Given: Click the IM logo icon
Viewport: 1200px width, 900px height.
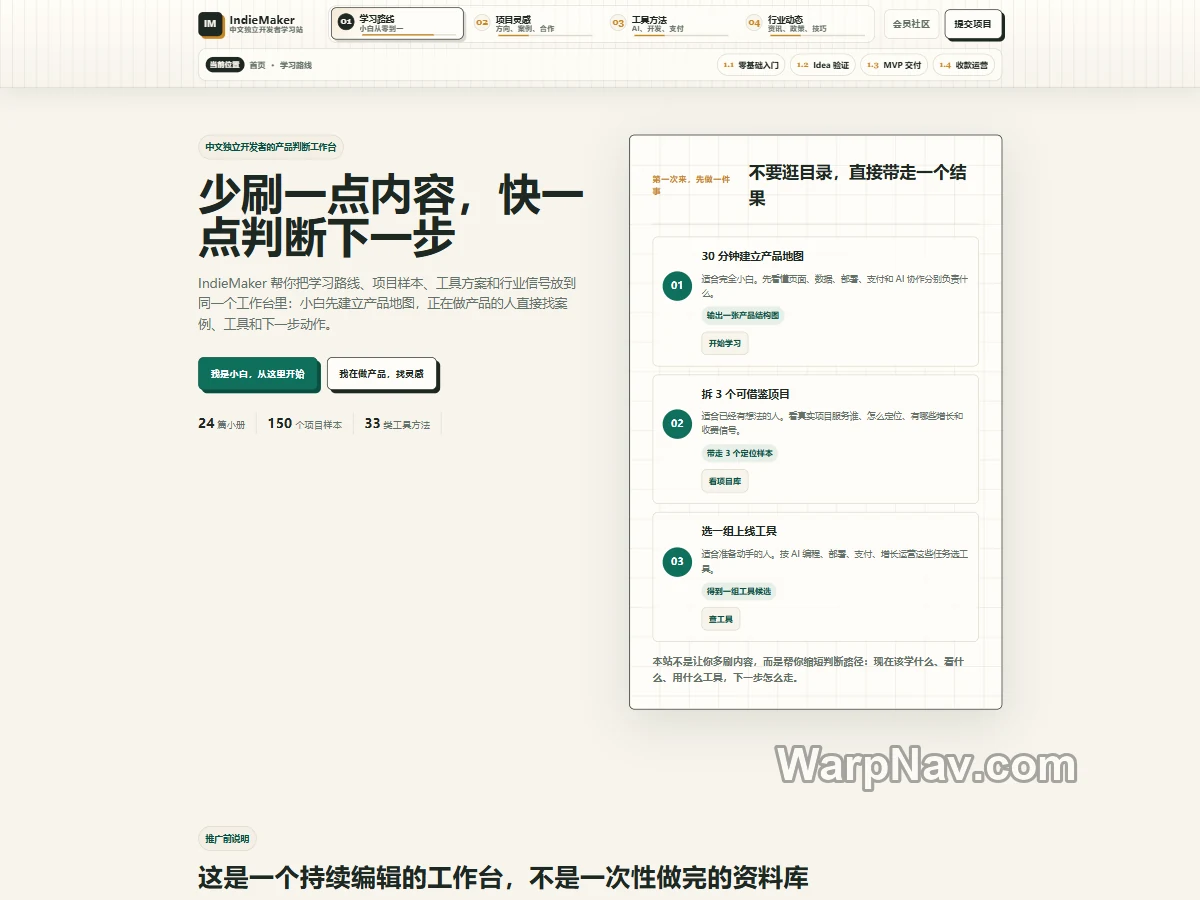Looking at the screenshot, I should pyautogui.click(x=210, y=24).
